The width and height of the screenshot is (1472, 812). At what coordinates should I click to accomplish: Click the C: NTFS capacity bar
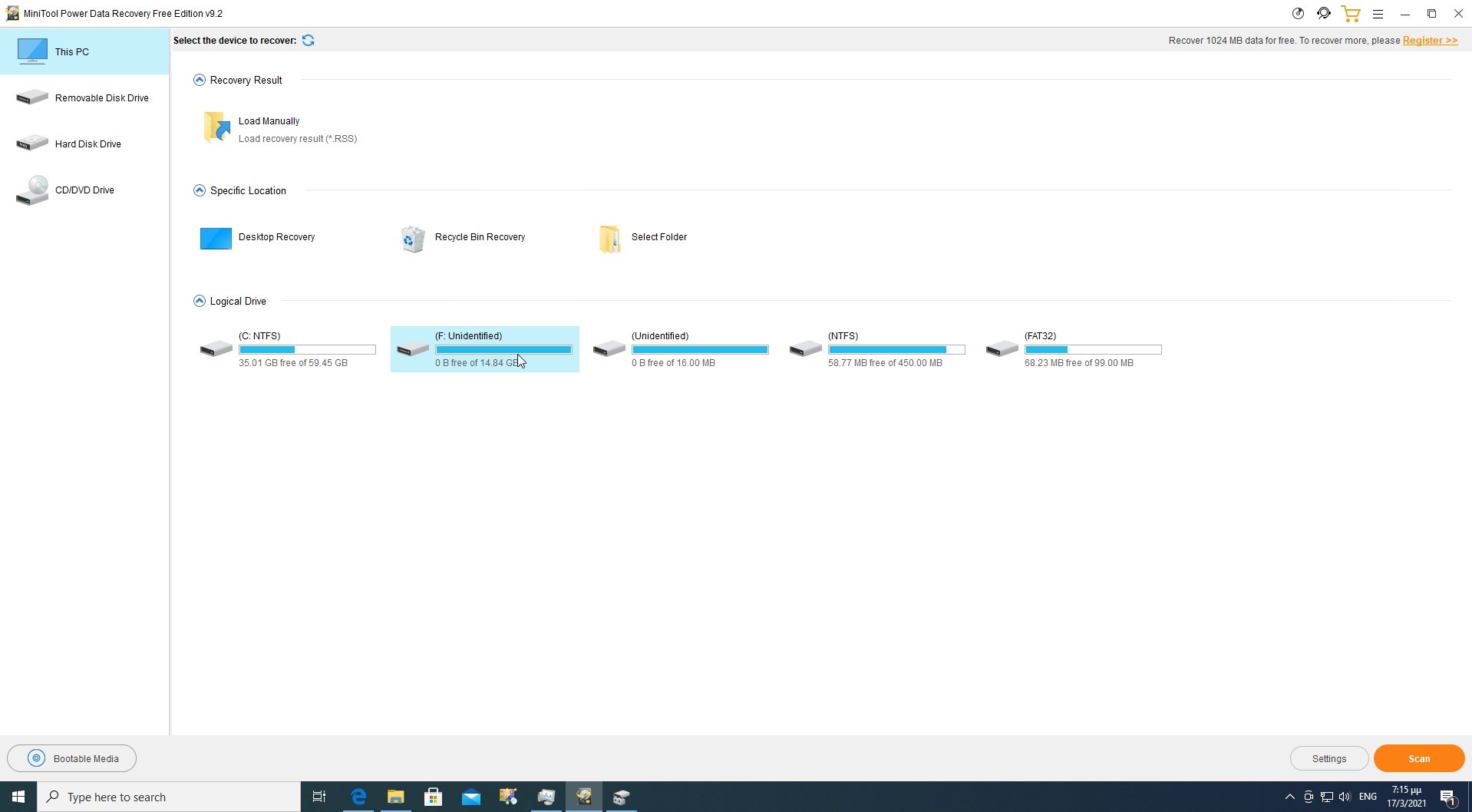point(306,349)
